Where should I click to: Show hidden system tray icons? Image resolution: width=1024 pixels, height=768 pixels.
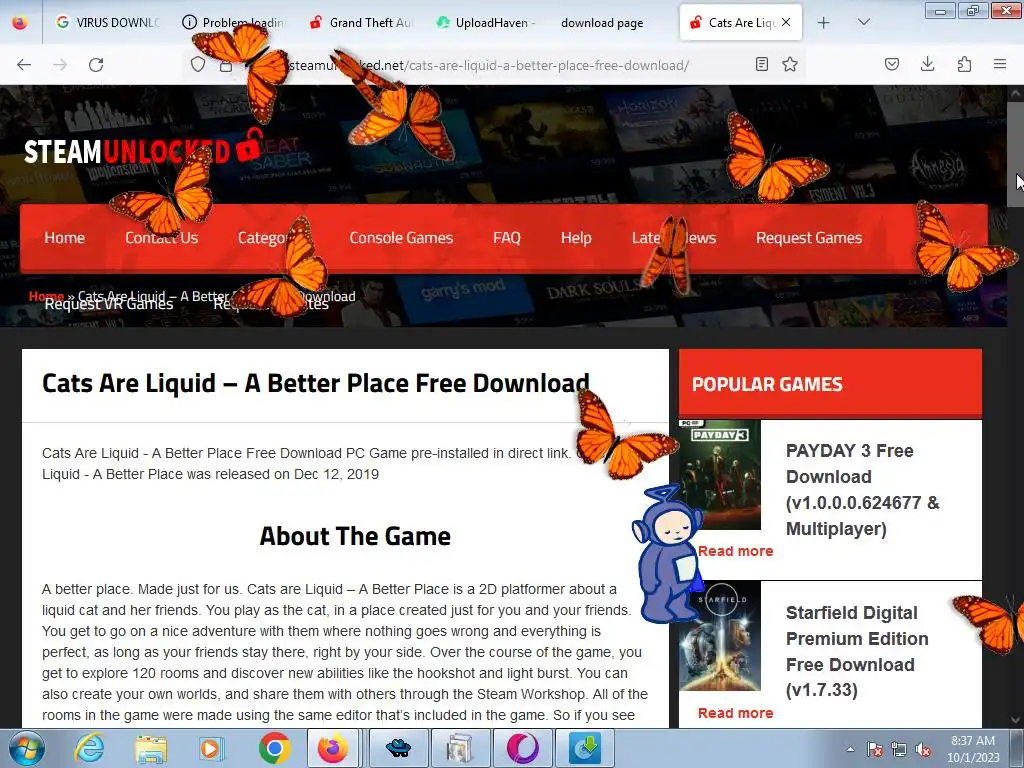[850, 750]
